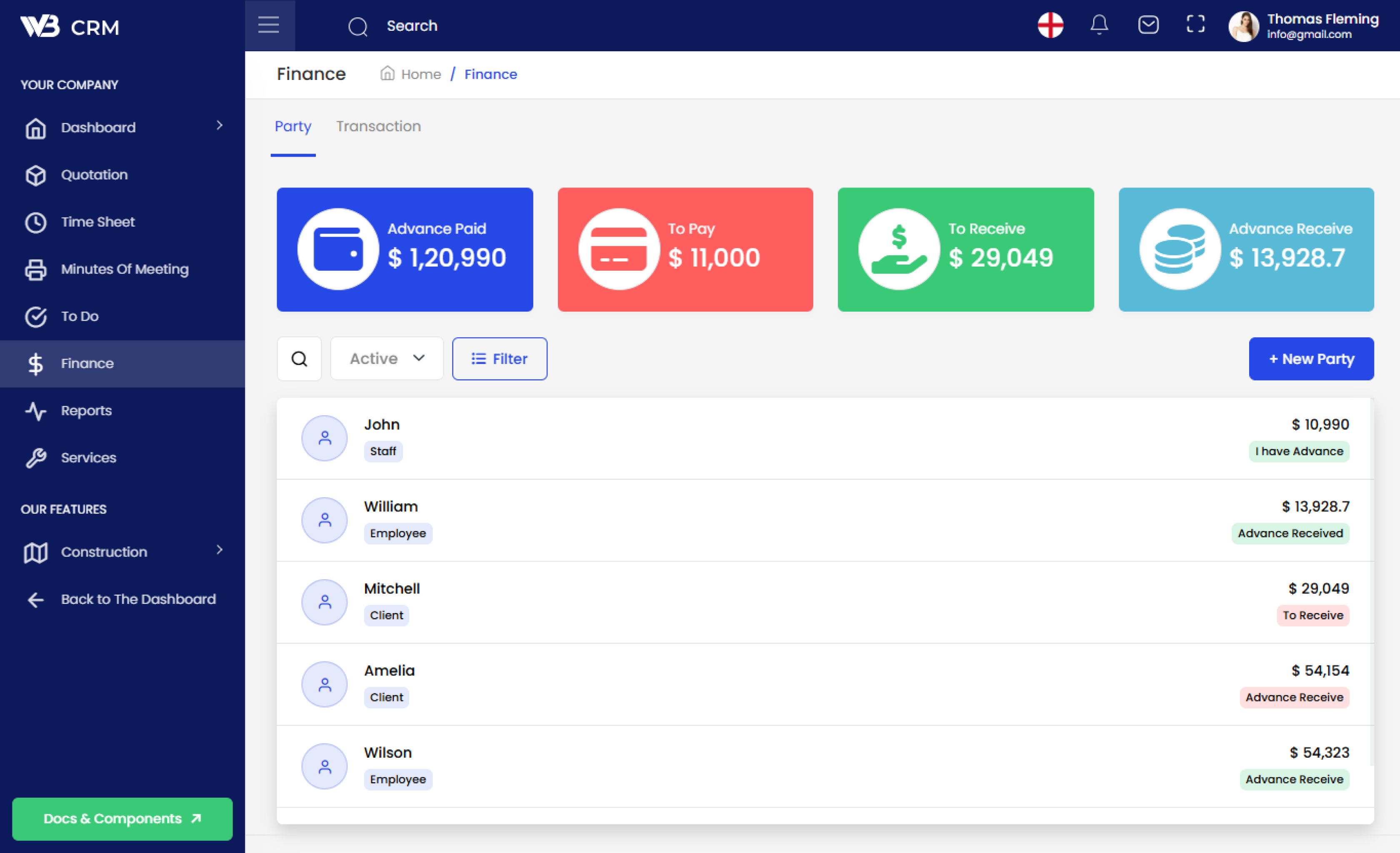Click the Advance Receive coins icon
This screenshot has height=853, width=1400.
click(1180, 250)
